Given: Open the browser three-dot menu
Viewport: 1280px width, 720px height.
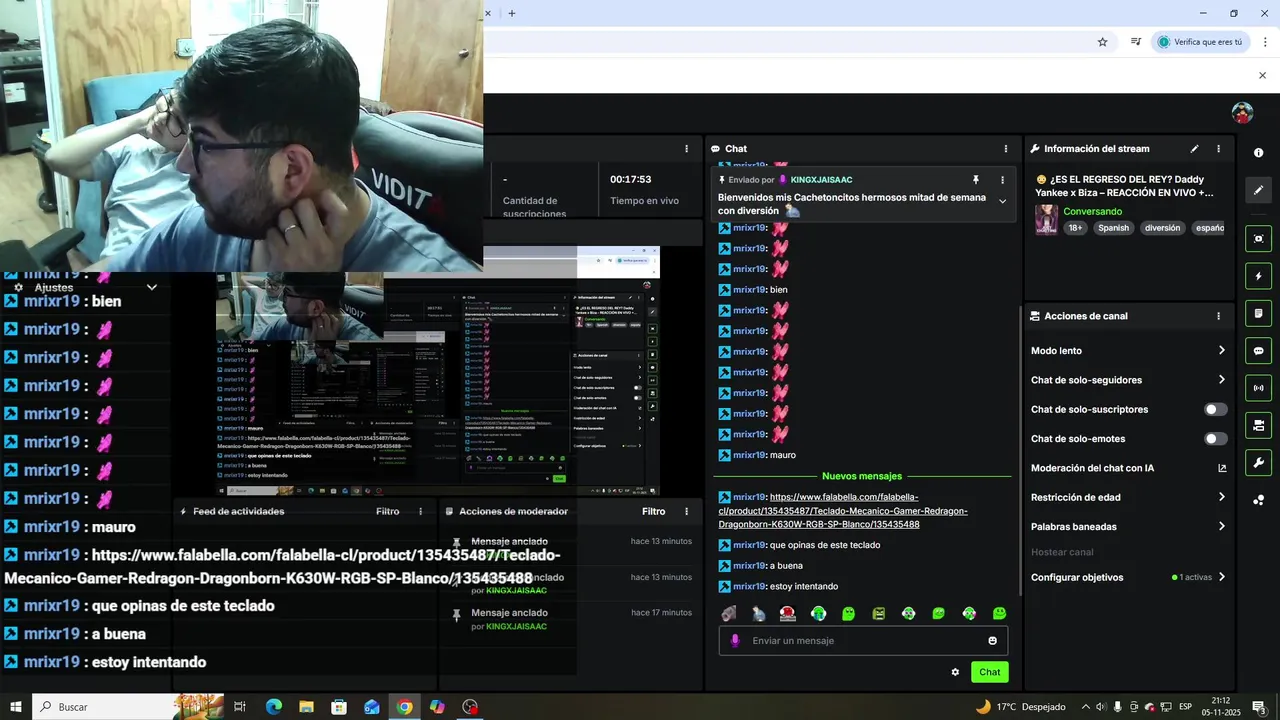Looking at the screenshot, I should (x=1265, y=42).
